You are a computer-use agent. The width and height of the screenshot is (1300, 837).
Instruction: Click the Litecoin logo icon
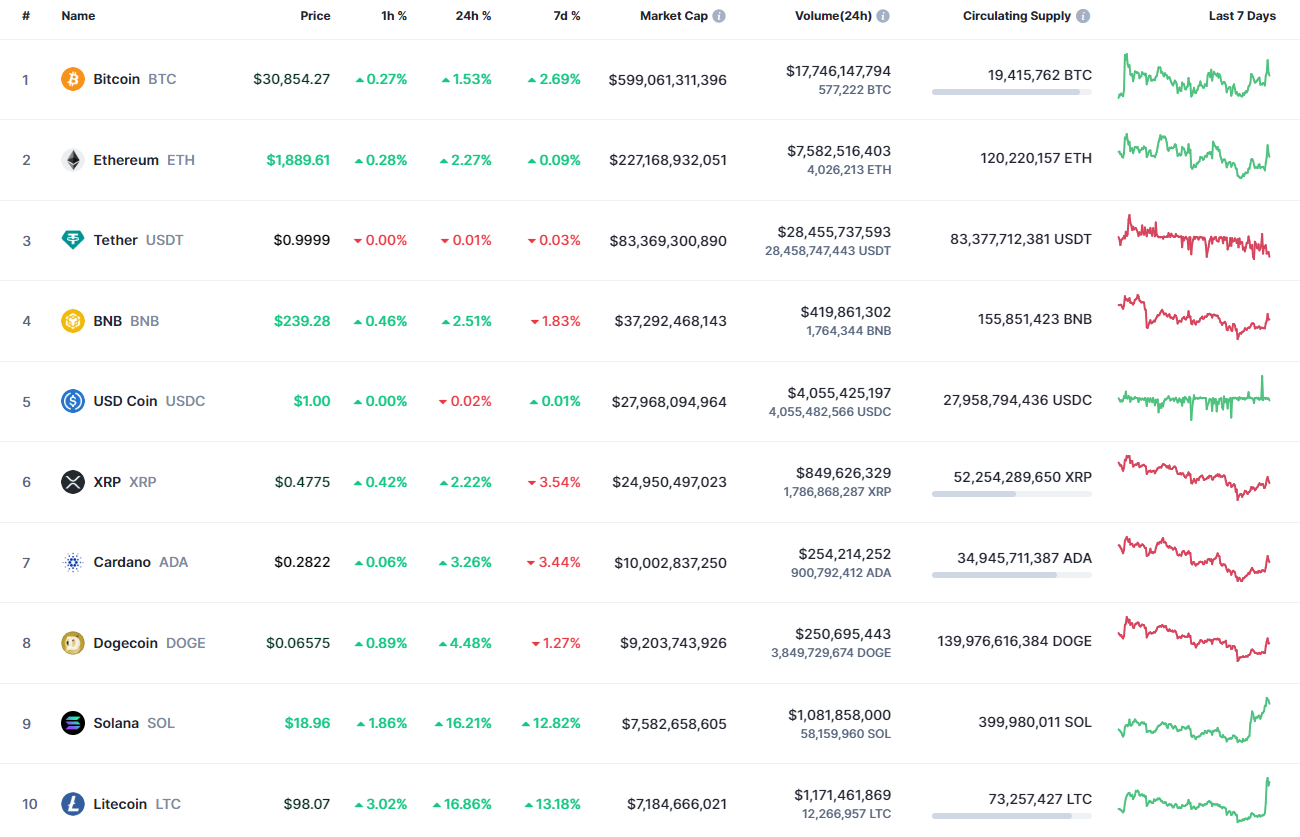pyautogui.click(x=73, y=804)
